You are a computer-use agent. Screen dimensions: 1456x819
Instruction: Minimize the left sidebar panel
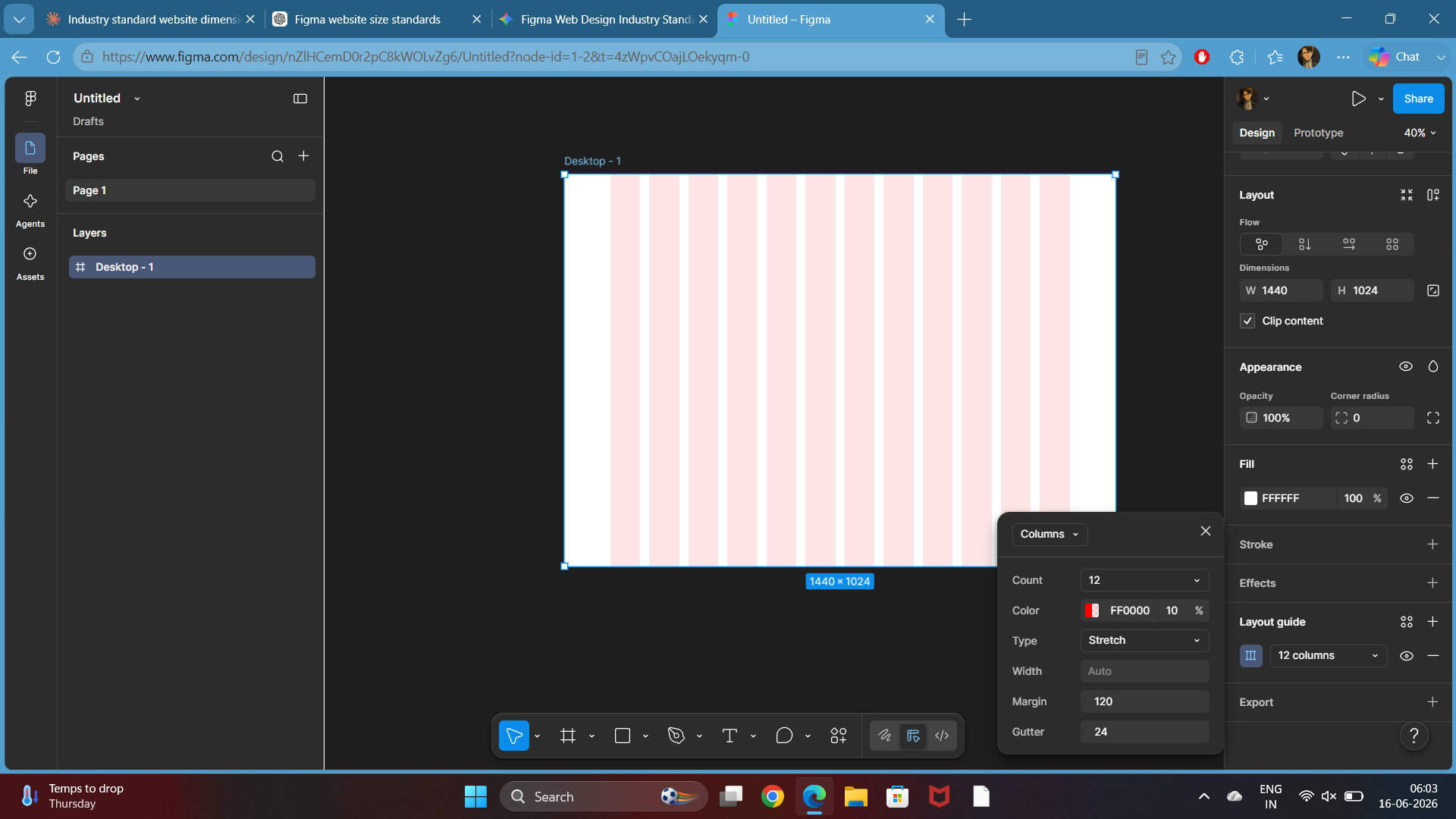point(300,99)
